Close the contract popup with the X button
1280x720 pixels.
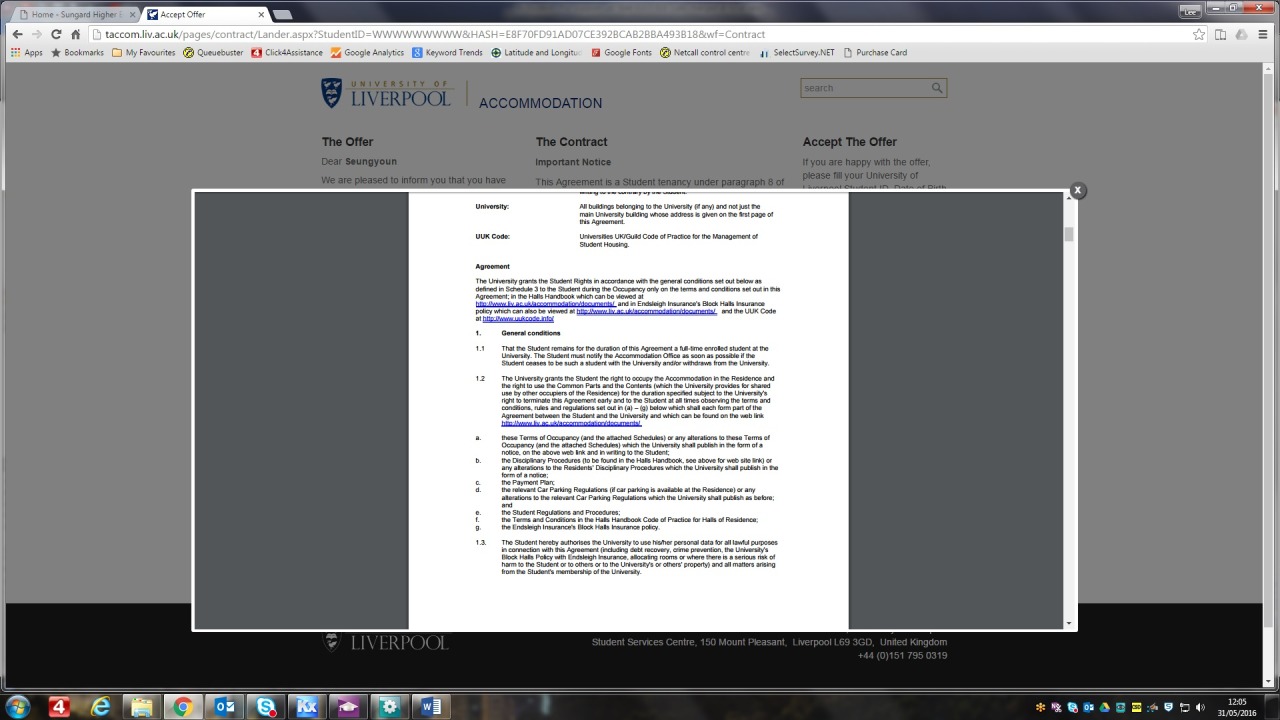(1077, 190)
